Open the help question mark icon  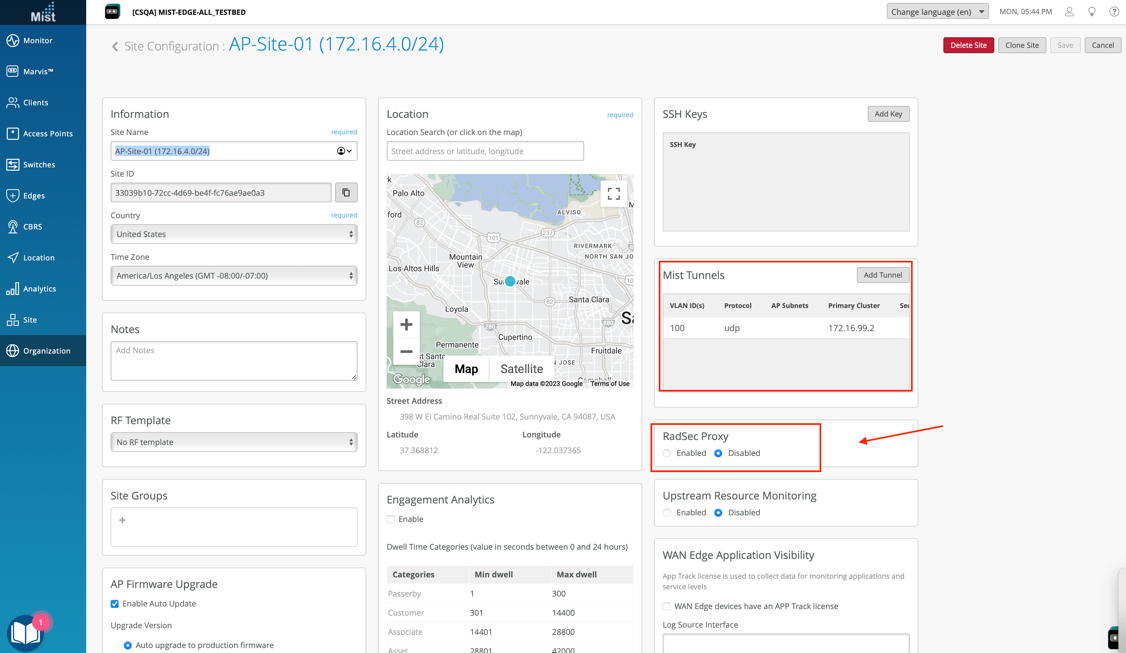pos(1114,12)
